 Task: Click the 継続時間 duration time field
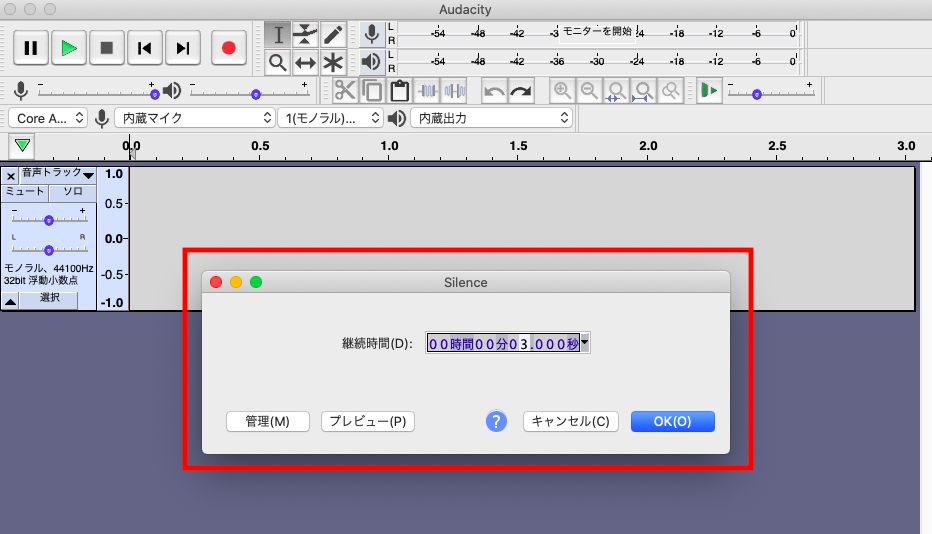point(503,343)
